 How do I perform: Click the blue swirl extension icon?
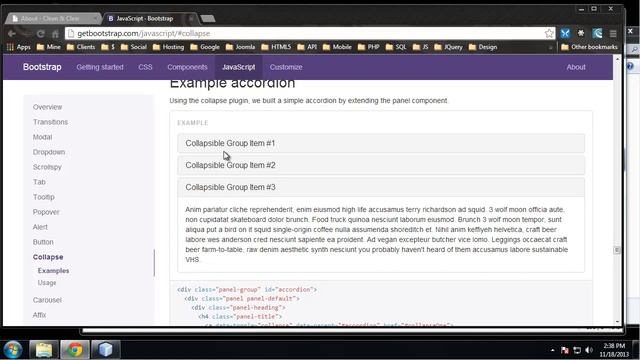pos(598,33)
